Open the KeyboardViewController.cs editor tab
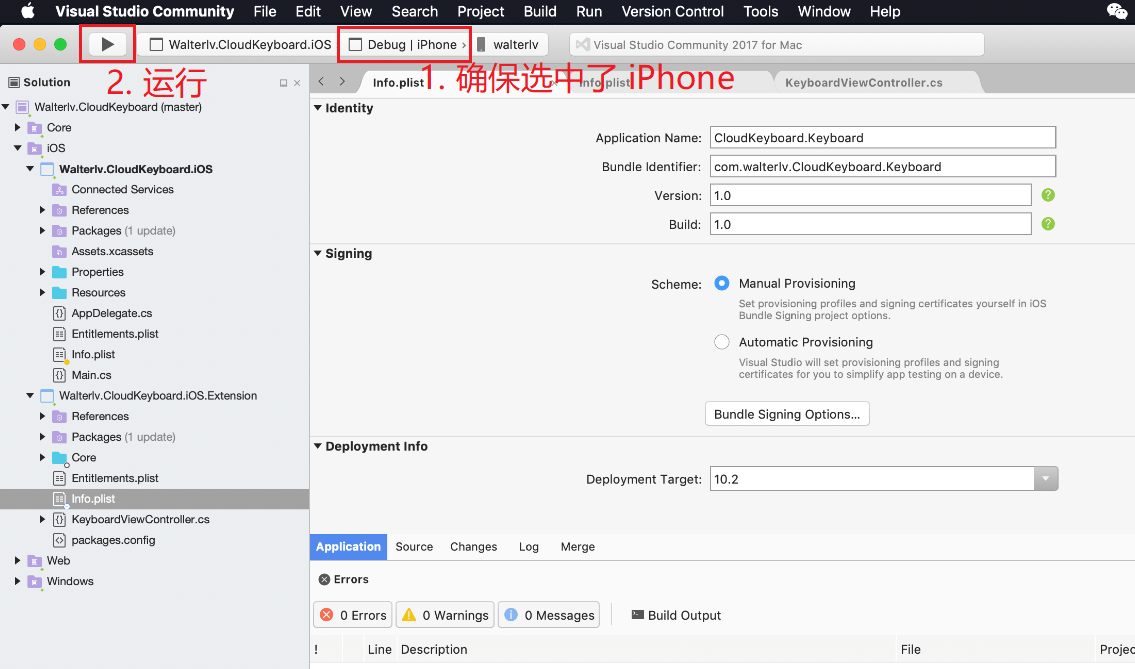 863,83
